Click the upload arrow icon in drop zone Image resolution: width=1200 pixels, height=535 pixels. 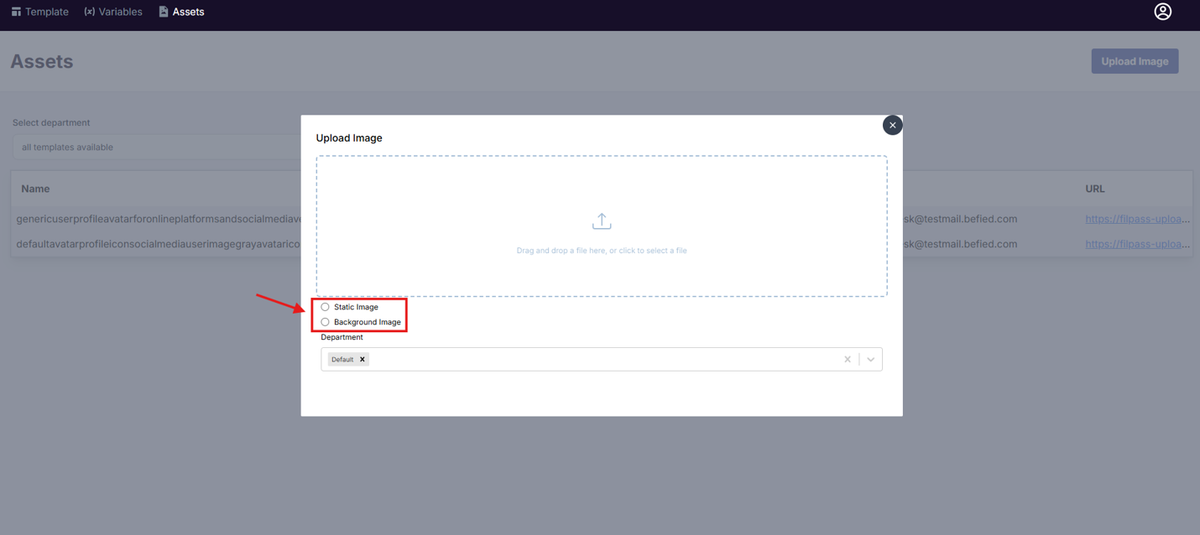click(x=602, y=221)
